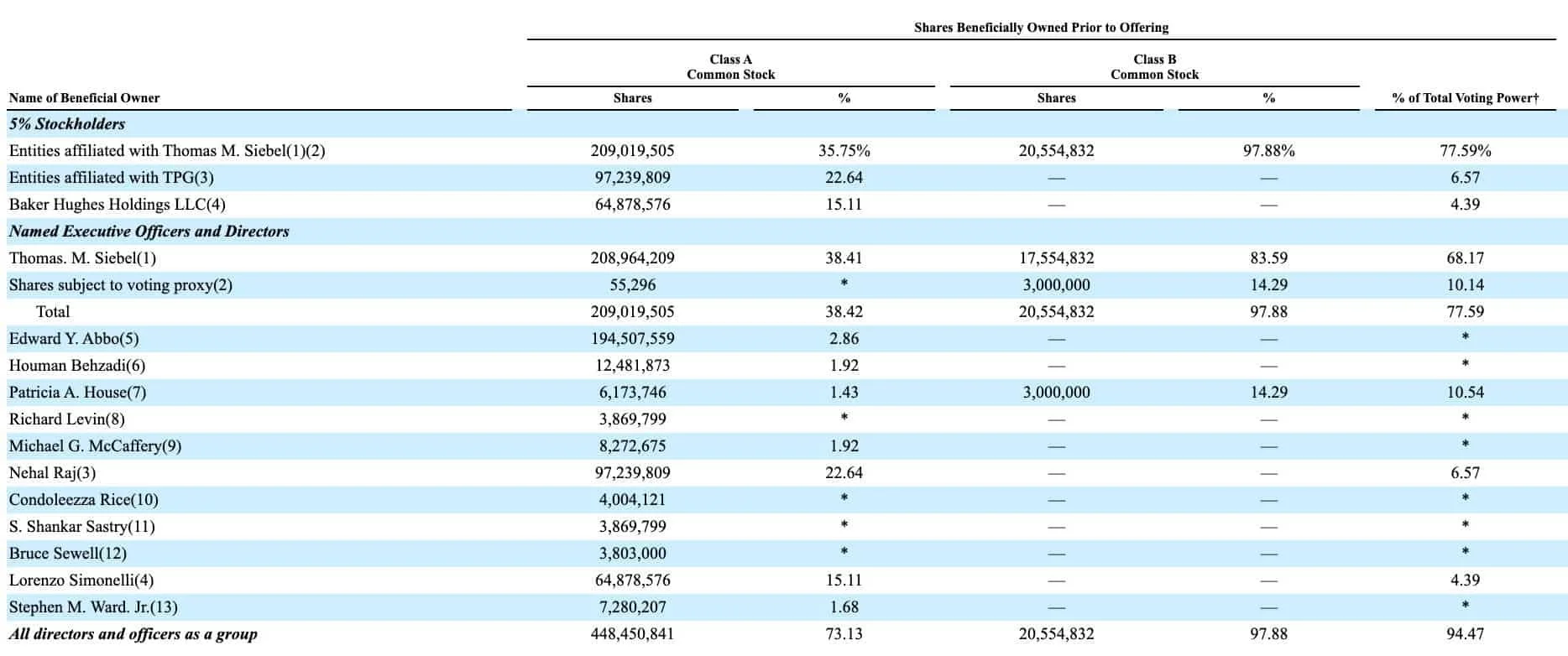The image size is (1568, 656).
Task: Select the 'Total' row label
Action: pyautogui.click(x=53, y=312)
